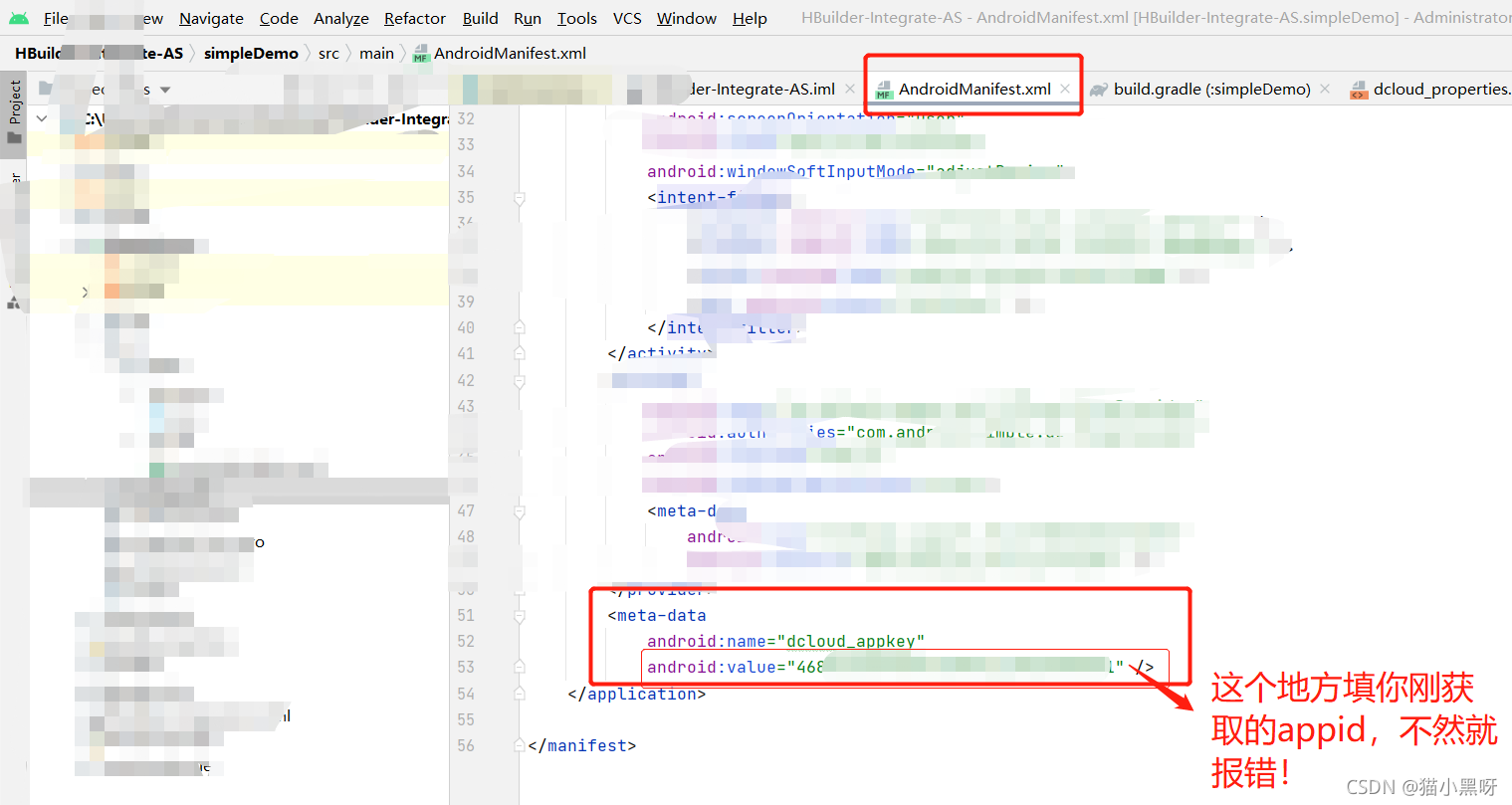Select simpleDemo in the breadcrumb bar
This screenshot has width=1512, height=805.
(251, 53)
